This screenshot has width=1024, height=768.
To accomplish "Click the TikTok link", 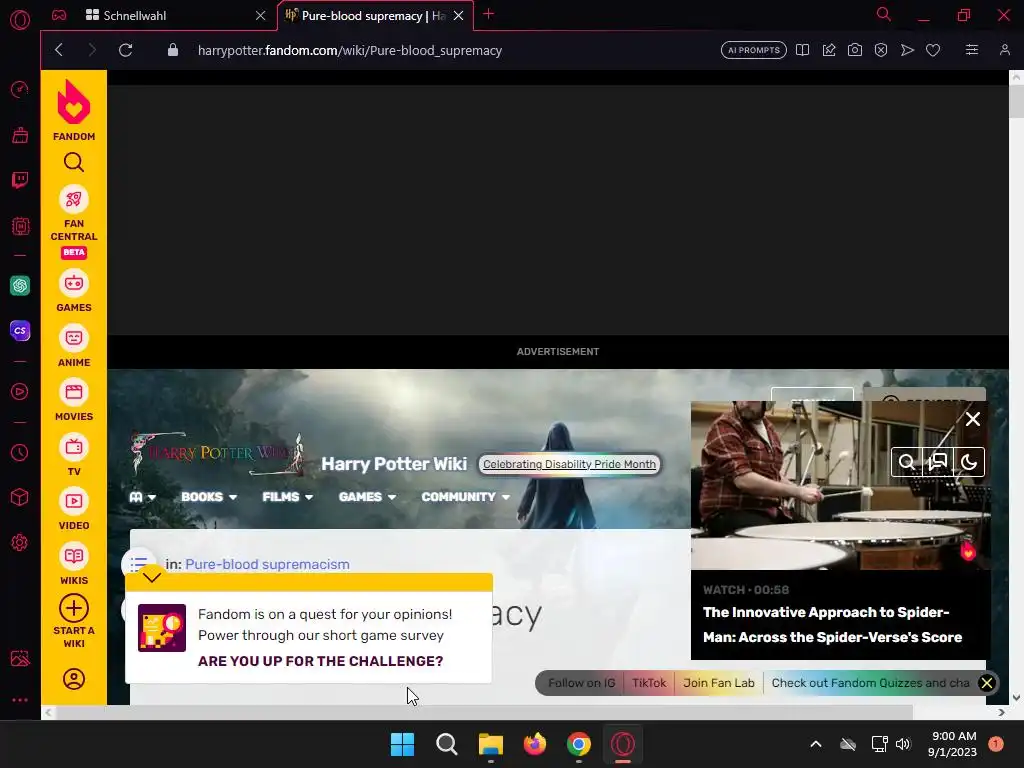I will pyautogui.click(x=648, y=683).
